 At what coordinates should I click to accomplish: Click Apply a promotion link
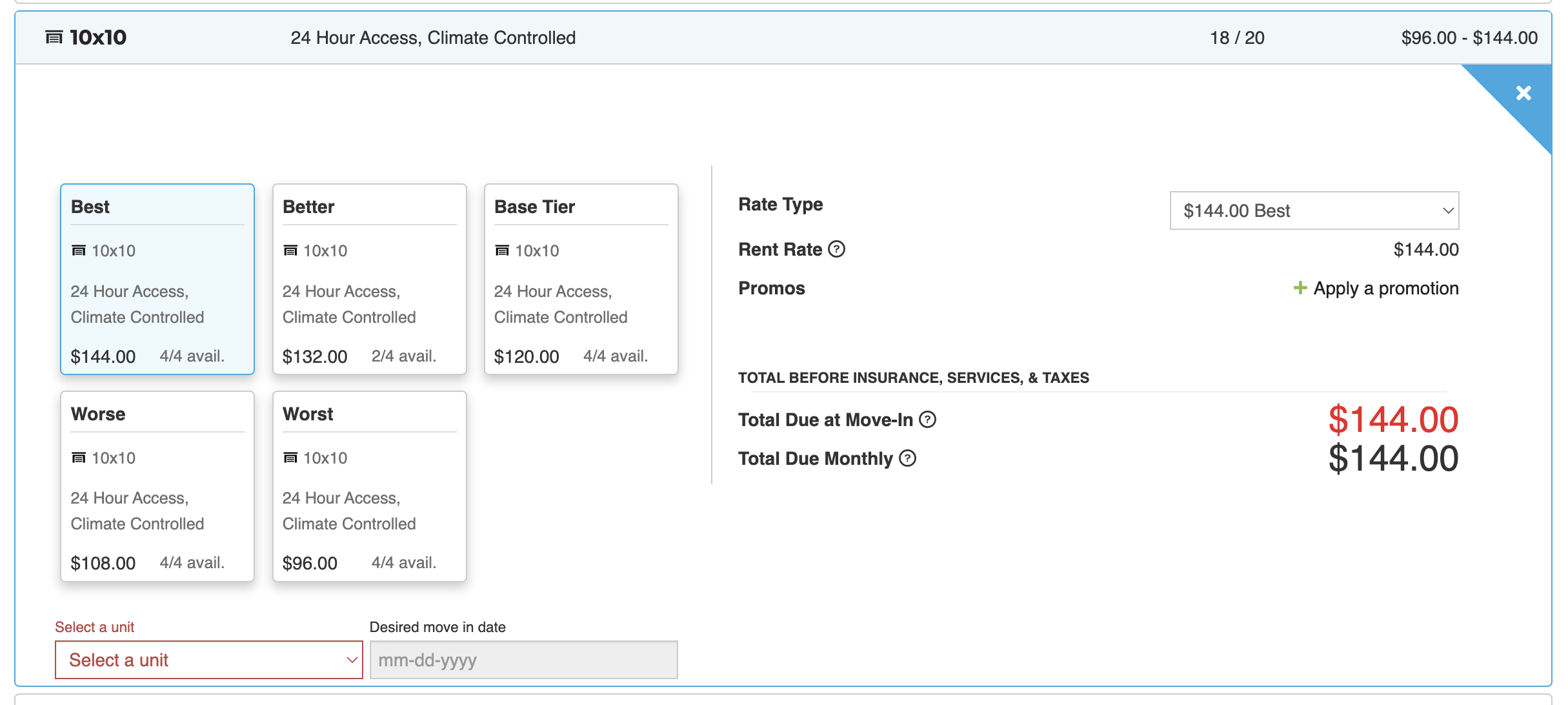click(1385, 288)
